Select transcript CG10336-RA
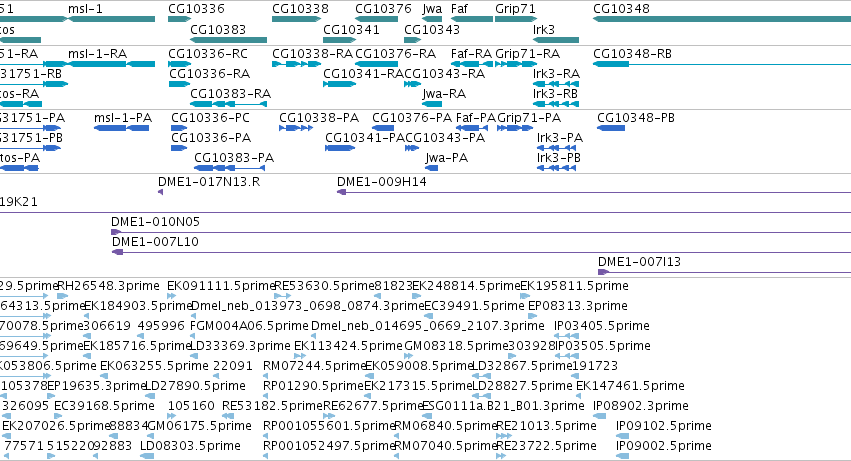 pyautogui.click(x=179, y=84)
